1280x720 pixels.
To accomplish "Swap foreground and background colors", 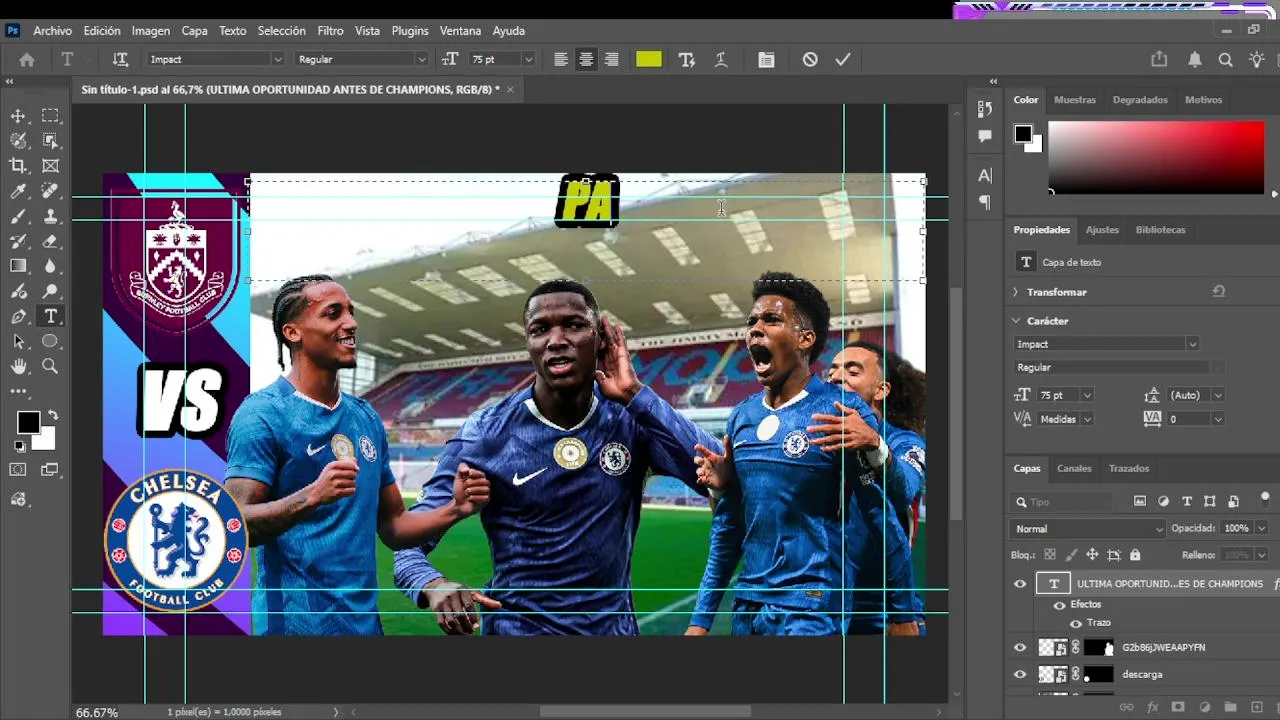I will point(52,415).
